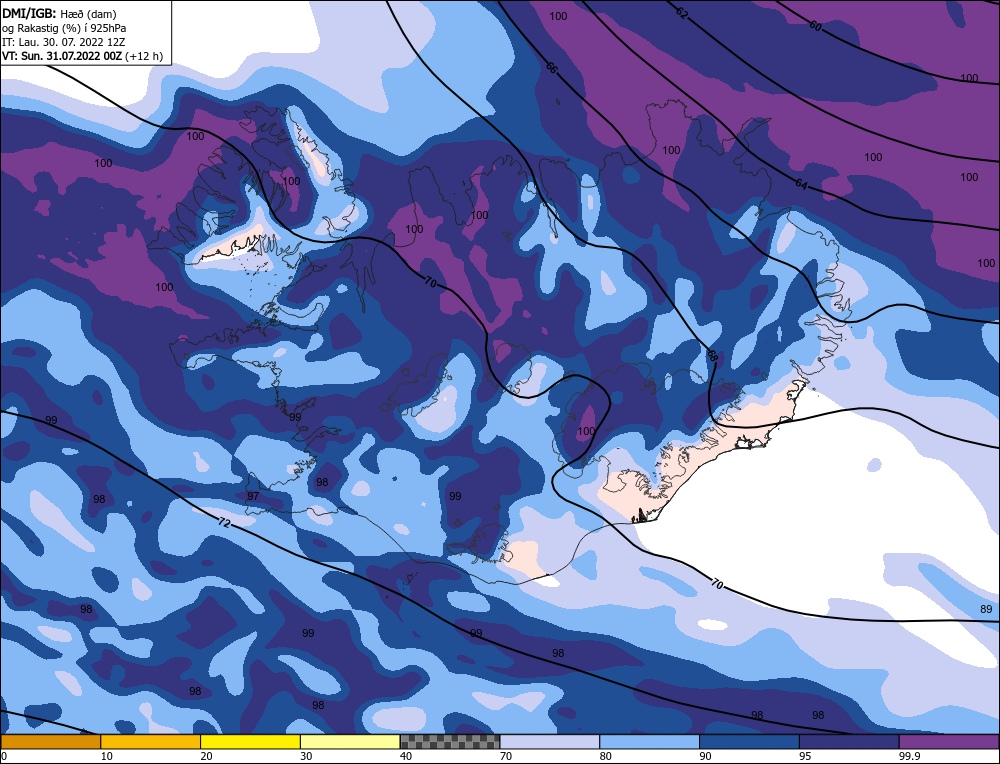Click the medium blue 90–95 legend swatch
The width and height of the screenshot is (1000, 764).
point(749,741)
